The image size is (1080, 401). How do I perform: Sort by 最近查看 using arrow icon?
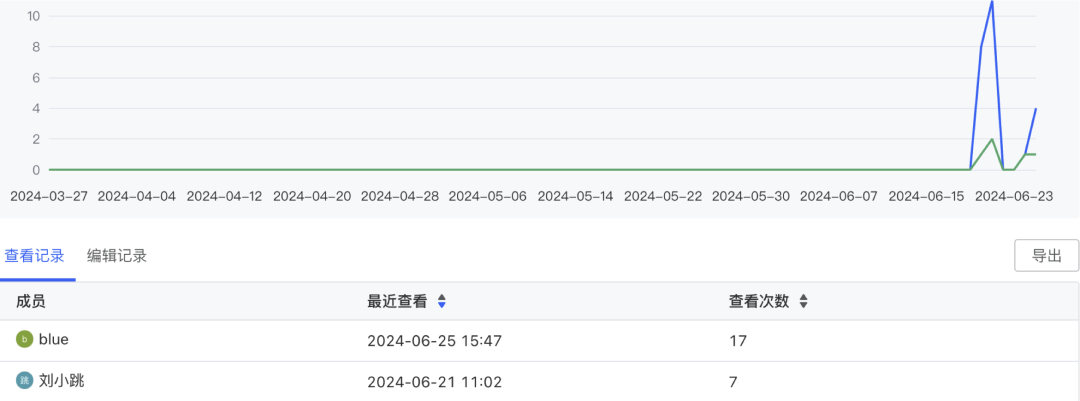pyautogui.click(x=442, y=302)
